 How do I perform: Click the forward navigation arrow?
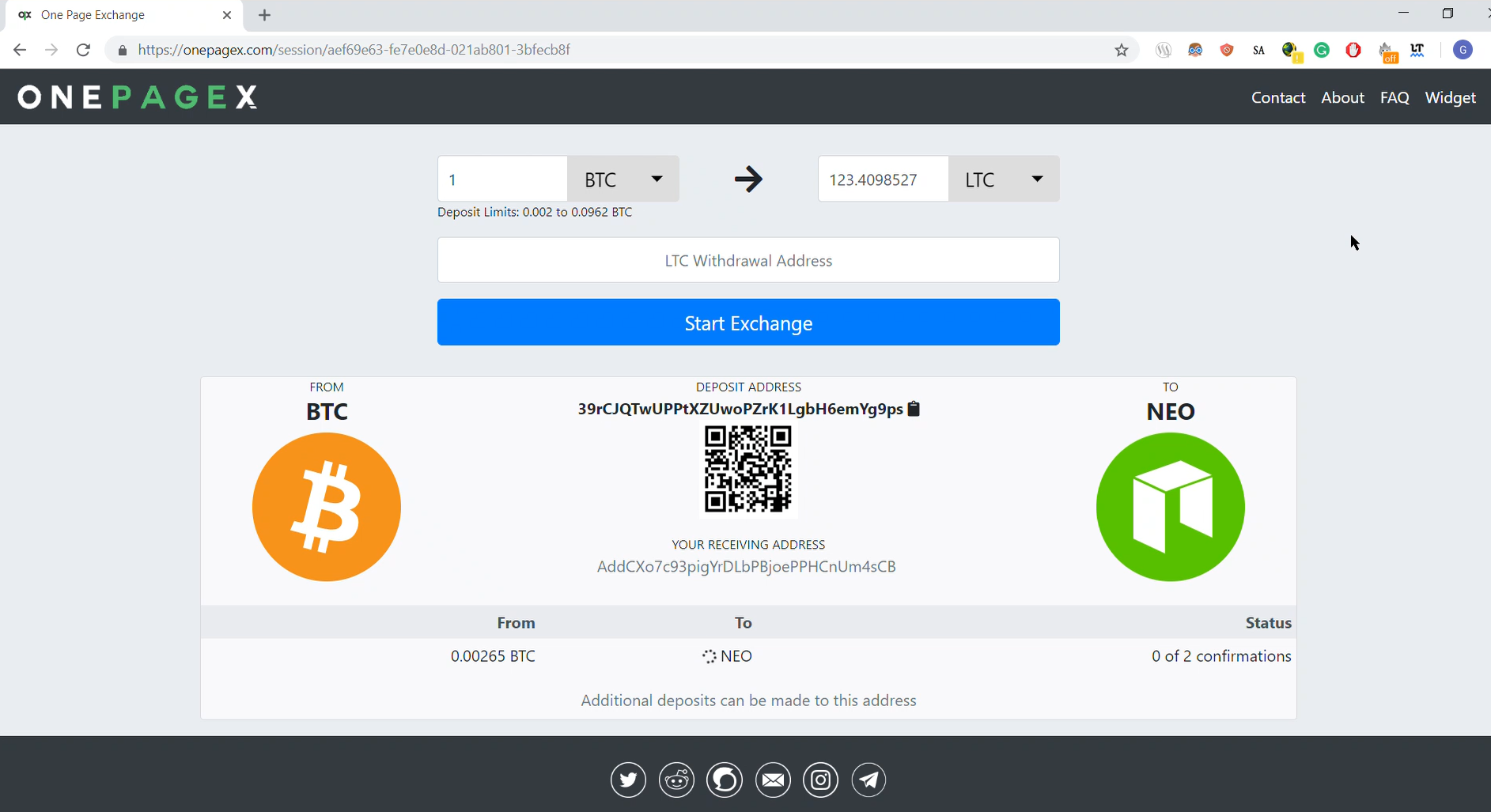[x=51, y=50]
